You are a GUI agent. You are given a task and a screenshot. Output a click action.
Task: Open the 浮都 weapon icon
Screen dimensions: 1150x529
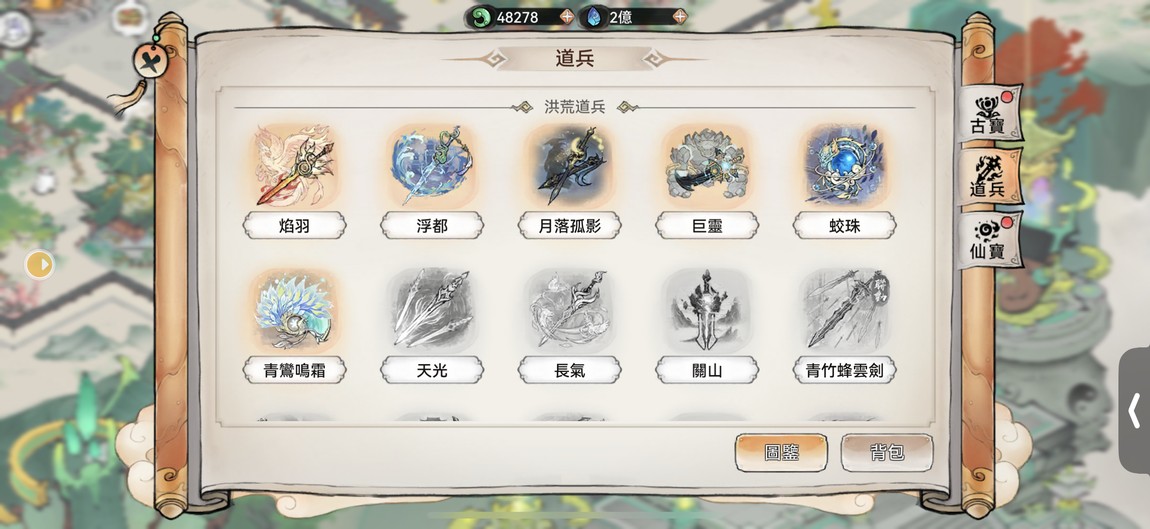point(431,166)
